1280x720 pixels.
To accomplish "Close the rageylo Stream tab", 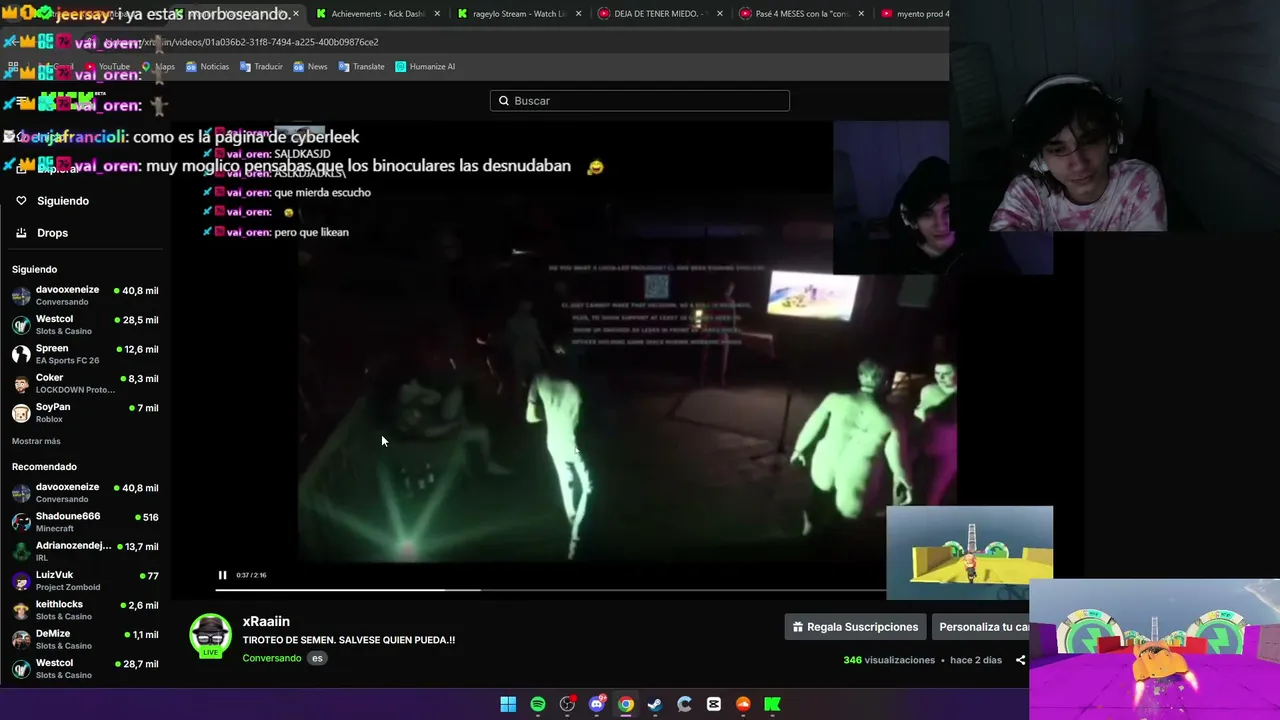I will [x=578, y=14].
